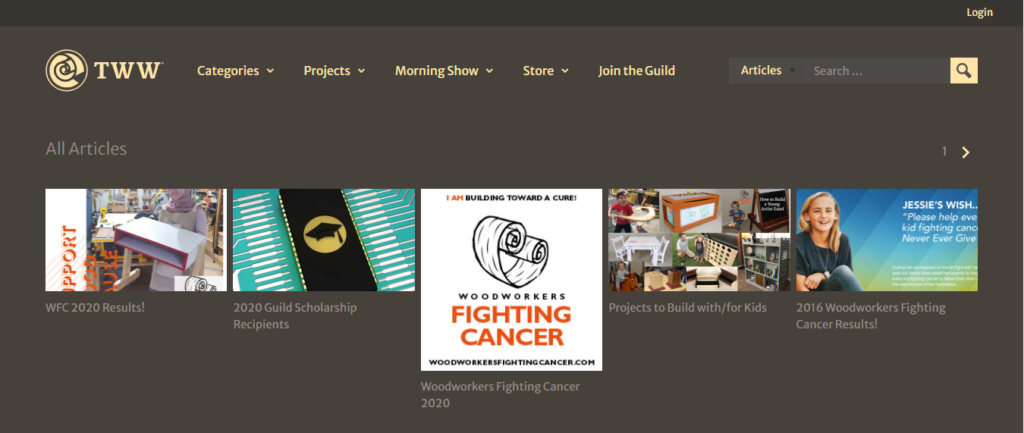
Task: Open the kids projects collage thumbnail
Action: pyautogui.click(x=699, y=240)
